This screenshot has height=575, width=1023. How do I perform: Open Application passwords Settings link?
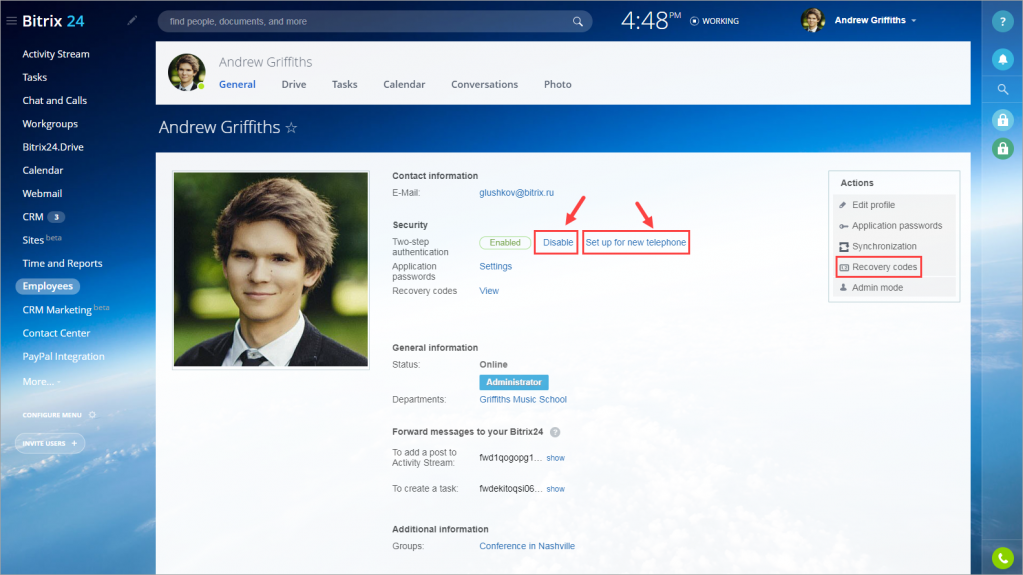tap(495, 266)
